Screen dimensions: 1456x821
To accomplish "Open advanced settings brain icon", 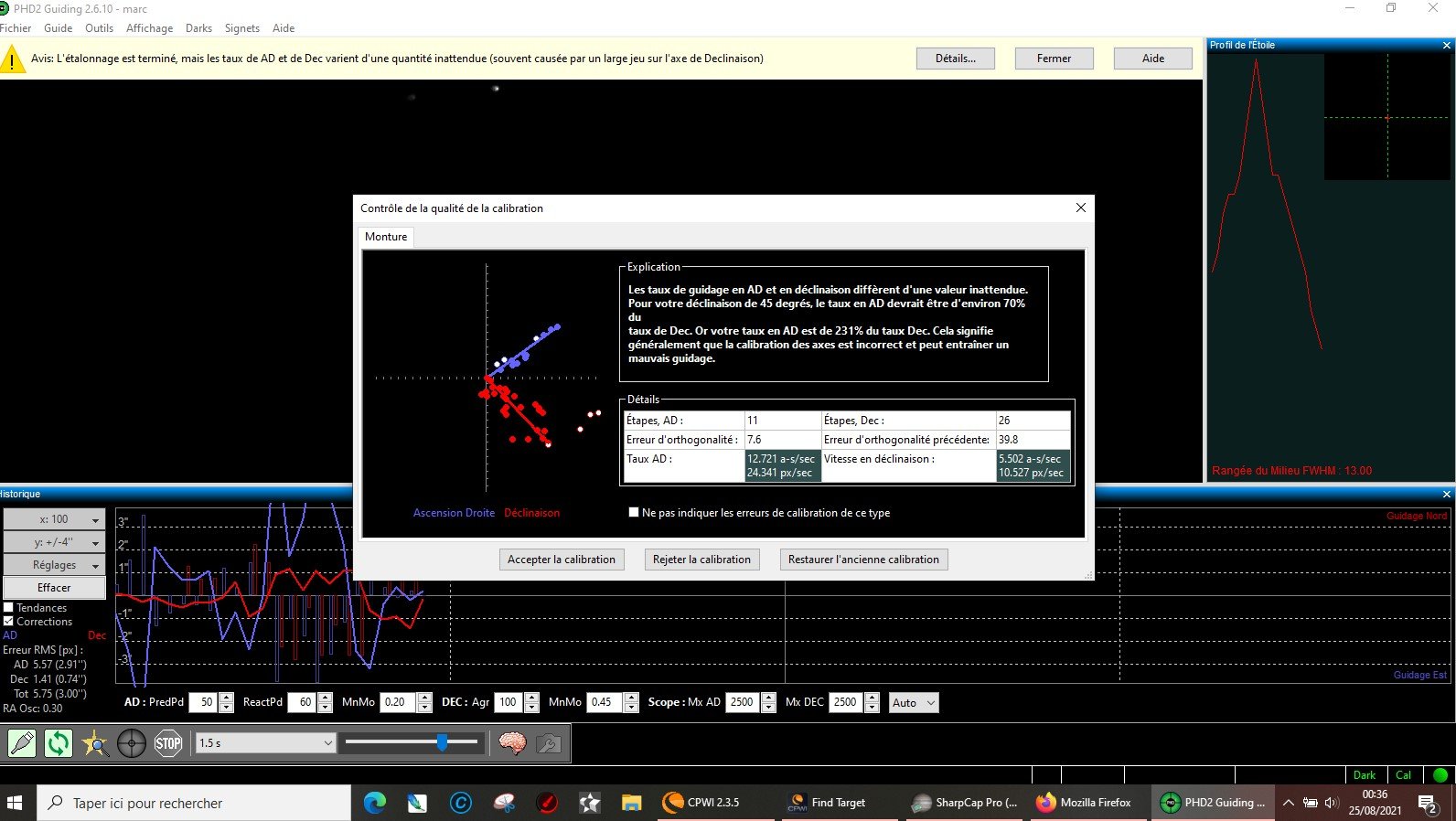I will tap(512, 743).
